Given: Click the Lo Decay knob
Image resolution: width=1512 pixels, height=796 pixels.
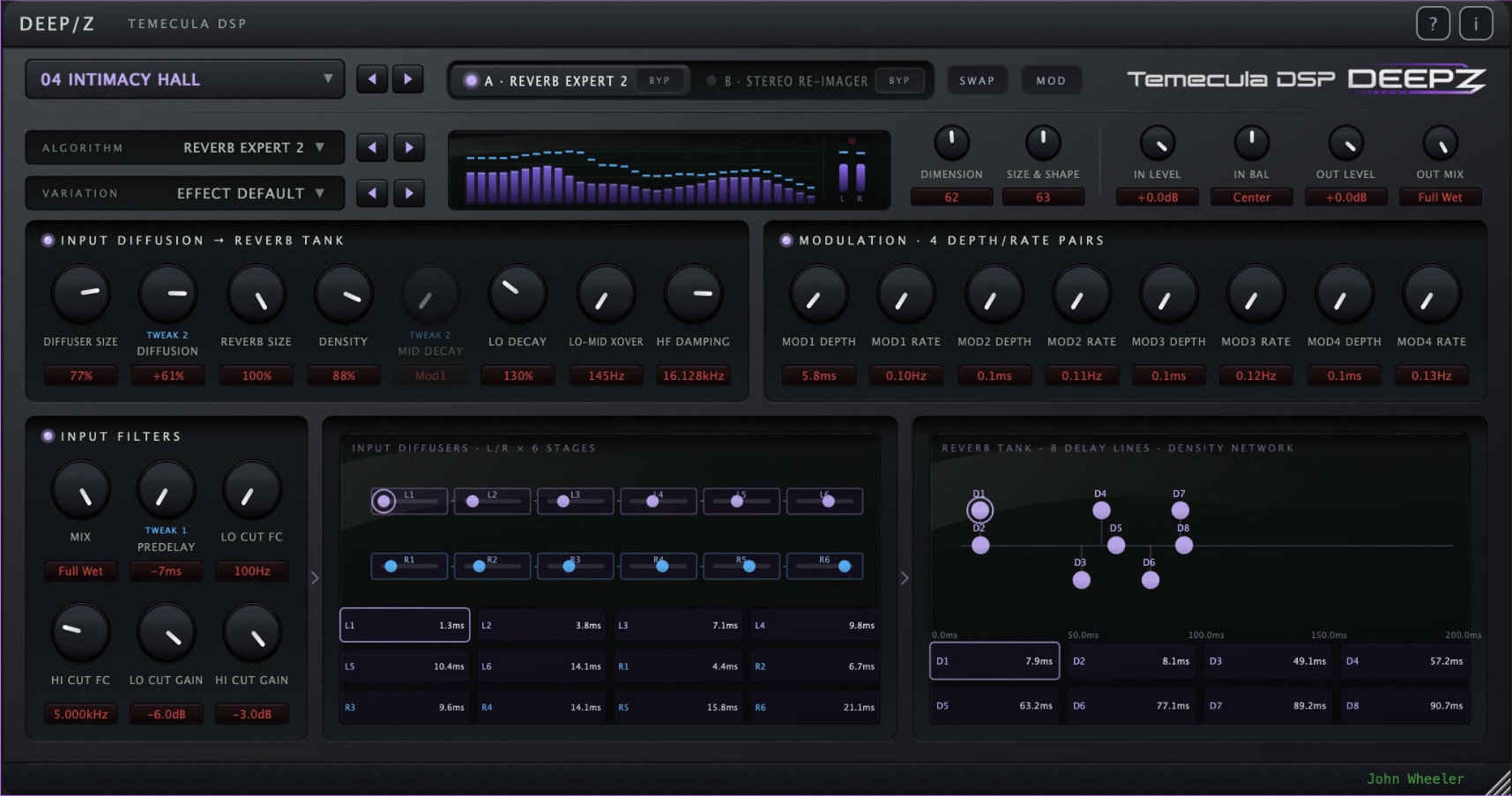Looking at the screenshot, I should tap(518, 294).
